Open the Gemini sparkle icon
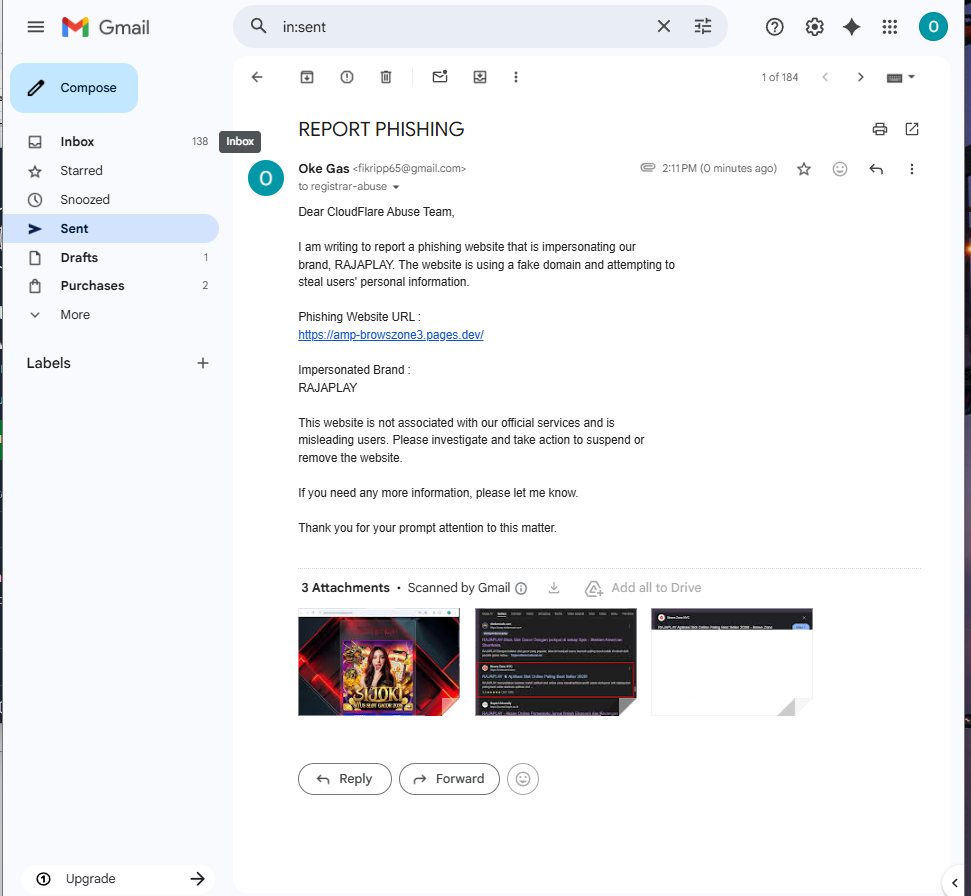This screenshot has height=896, width=971. point(852,27)
